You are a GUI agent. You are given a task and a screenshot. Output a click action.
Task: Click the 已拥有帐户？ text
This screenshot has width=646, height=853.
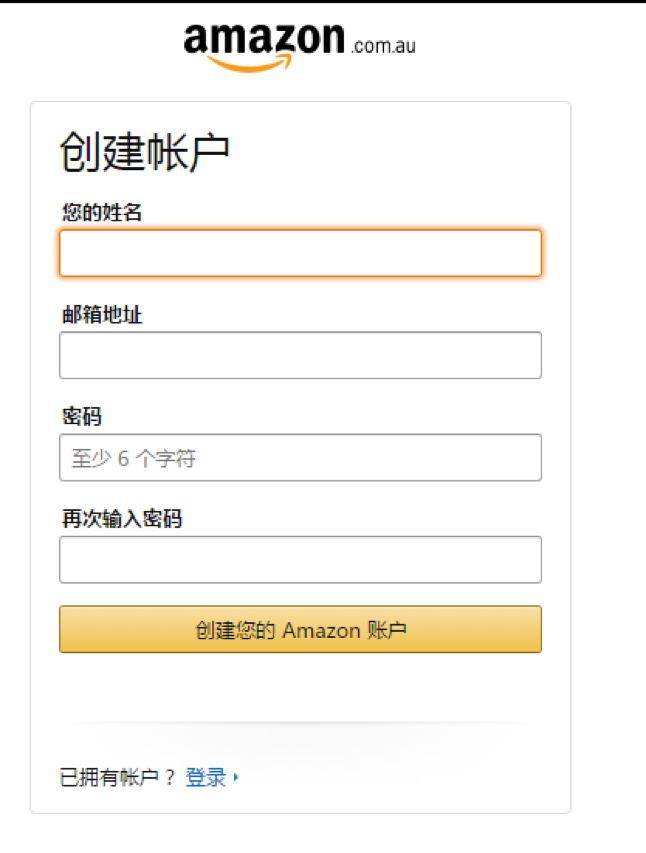click(x=118, y=777)
